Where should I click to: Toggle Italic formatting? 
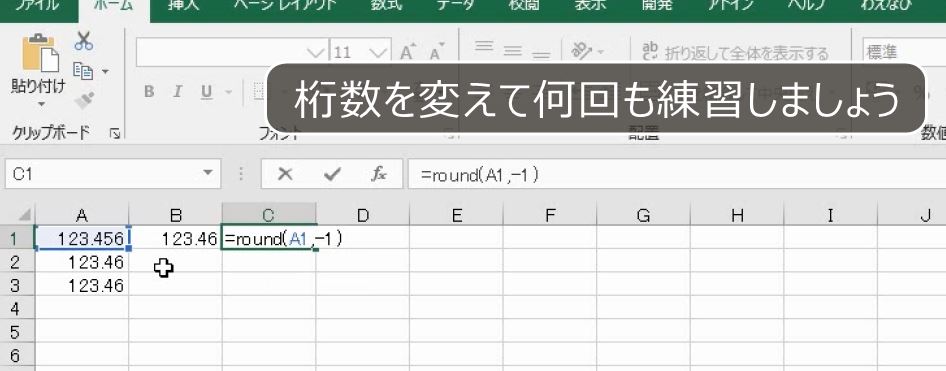point(177,92)
